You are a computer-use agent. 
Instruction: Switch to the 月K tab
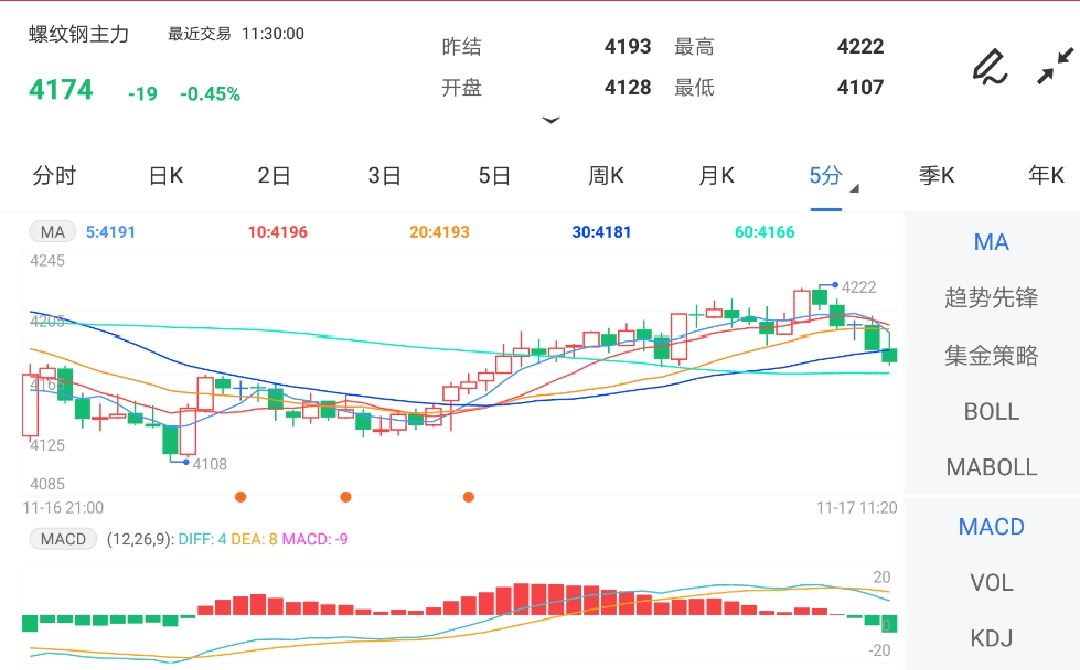[x=716, y=176]
